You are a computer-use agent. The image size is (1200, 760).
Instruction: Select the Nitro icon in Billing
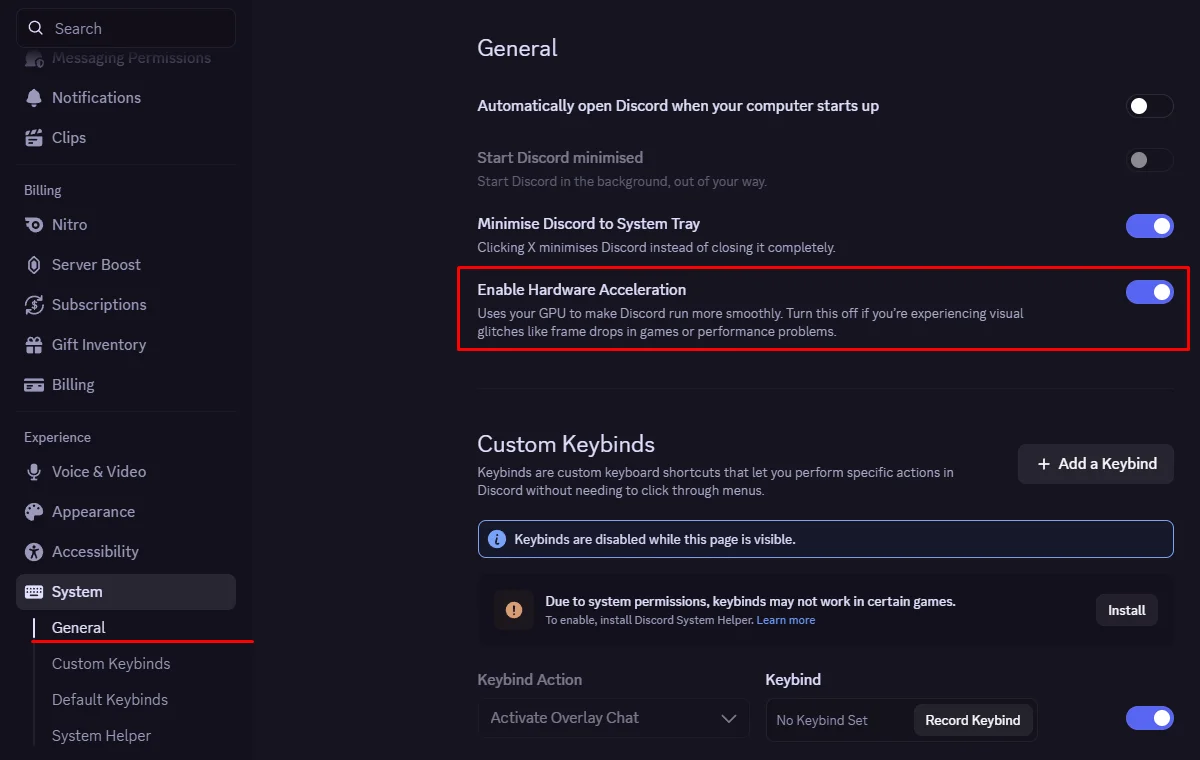tap(35, 224)
